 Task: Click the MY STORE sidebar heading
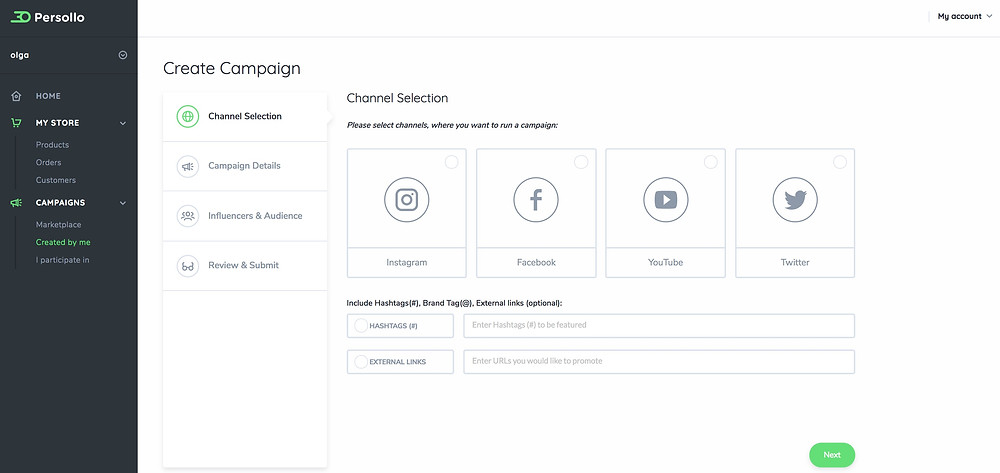57,123
